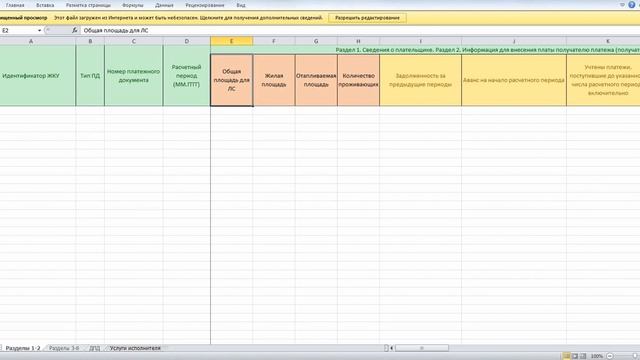640x360 pixels.
Task: Select the Расчетный период (ММ.ГГГГ) cell
Action: tap(187, 76)
